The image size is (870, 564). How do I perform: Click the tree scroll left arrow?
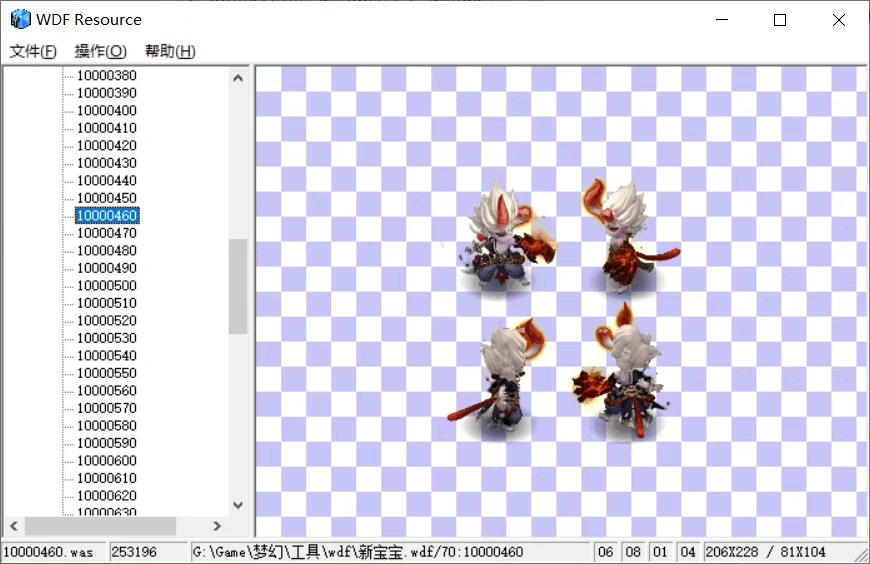point(14,526)
